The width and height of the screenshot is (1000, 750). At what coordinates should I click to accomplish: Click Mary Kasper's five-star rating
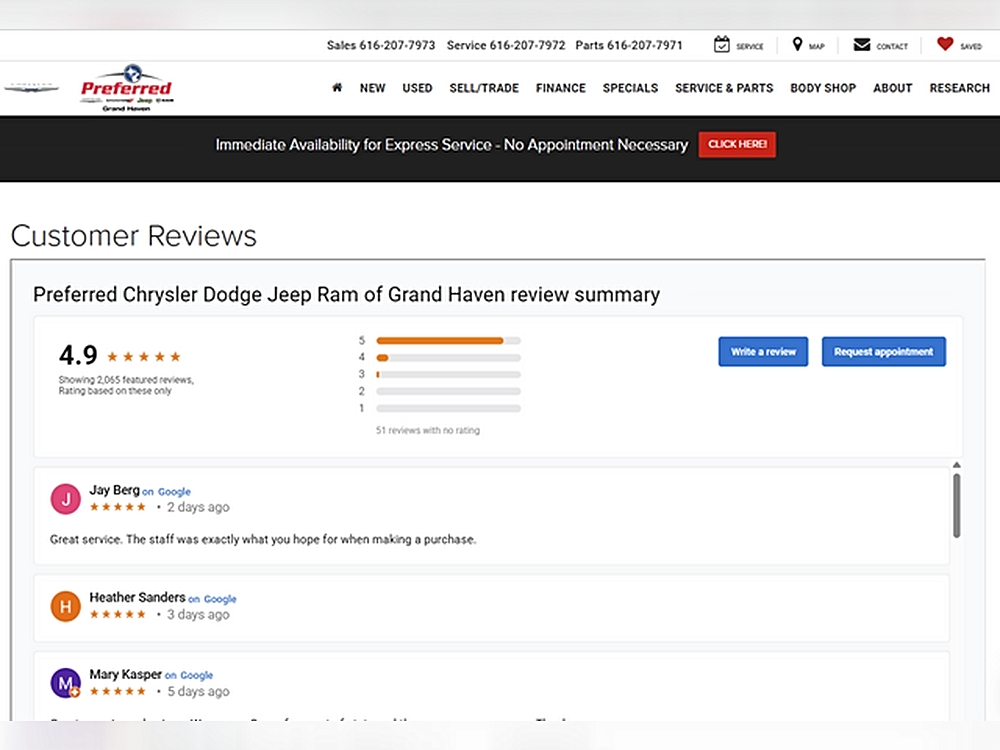118,691
